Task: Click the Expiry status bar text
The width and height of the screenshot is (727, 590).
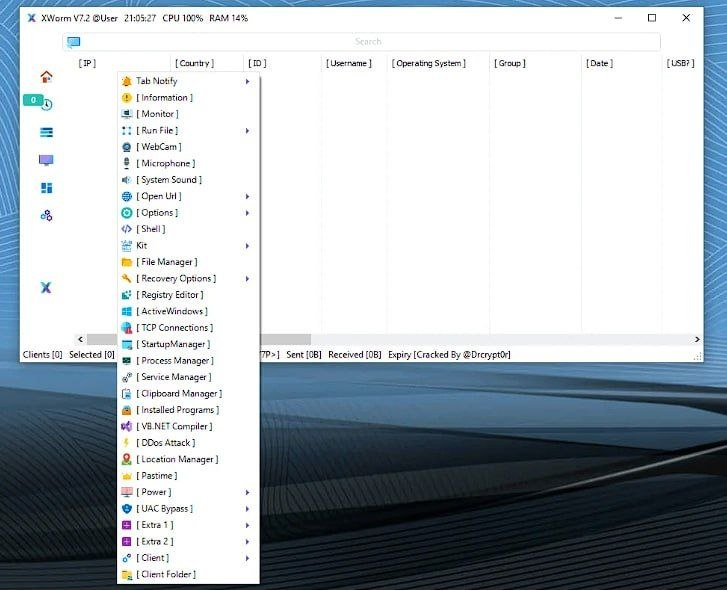Action: [449, 355]
